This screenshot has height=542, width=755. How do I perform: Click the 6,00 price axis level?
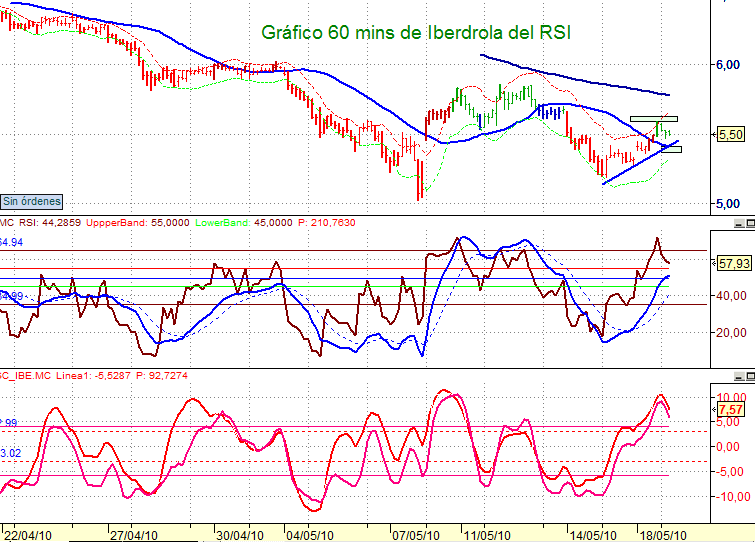pyautogui.click(x=728, y=65)
